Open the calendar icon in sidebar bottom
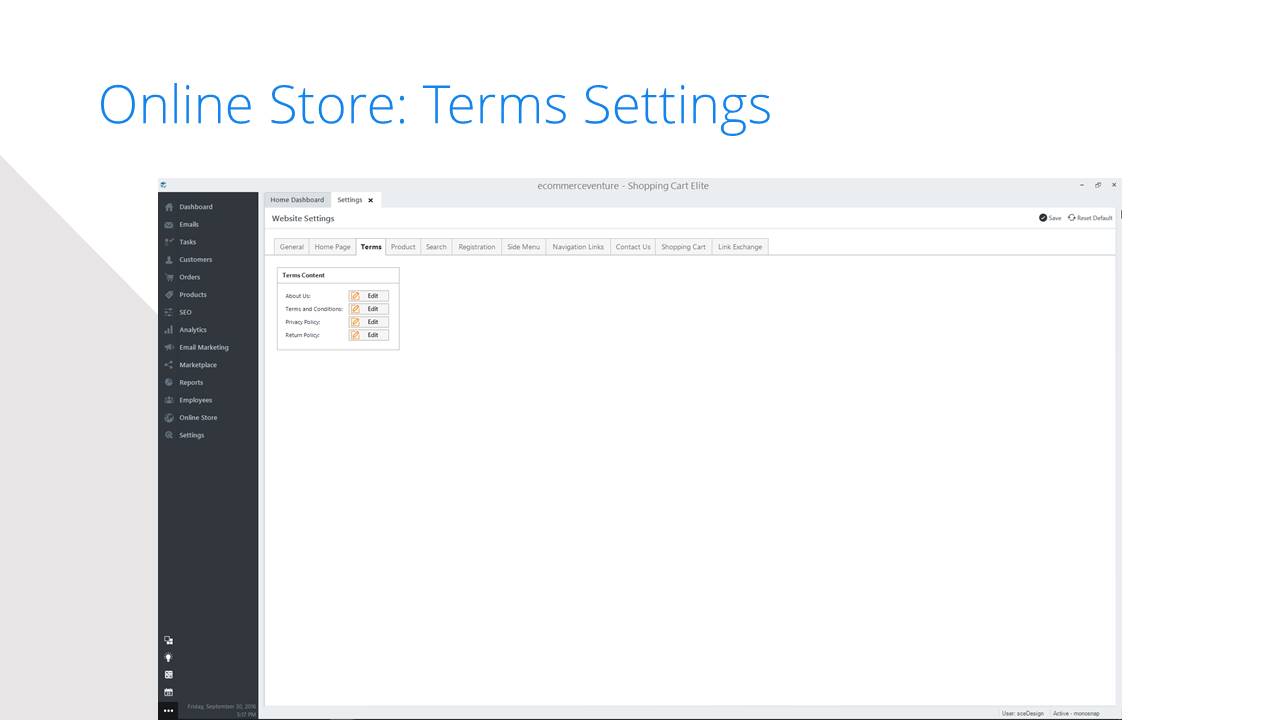This screenshot has width=1280, height=720. pyautogui.click(x=168, y=692)
